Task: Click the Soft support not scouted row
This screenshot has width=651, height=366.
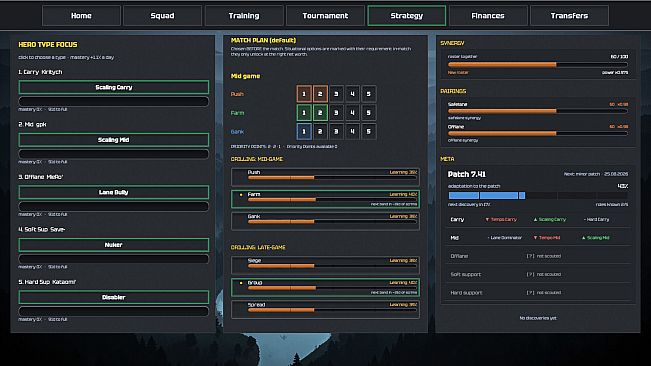Action: [538, 274]
